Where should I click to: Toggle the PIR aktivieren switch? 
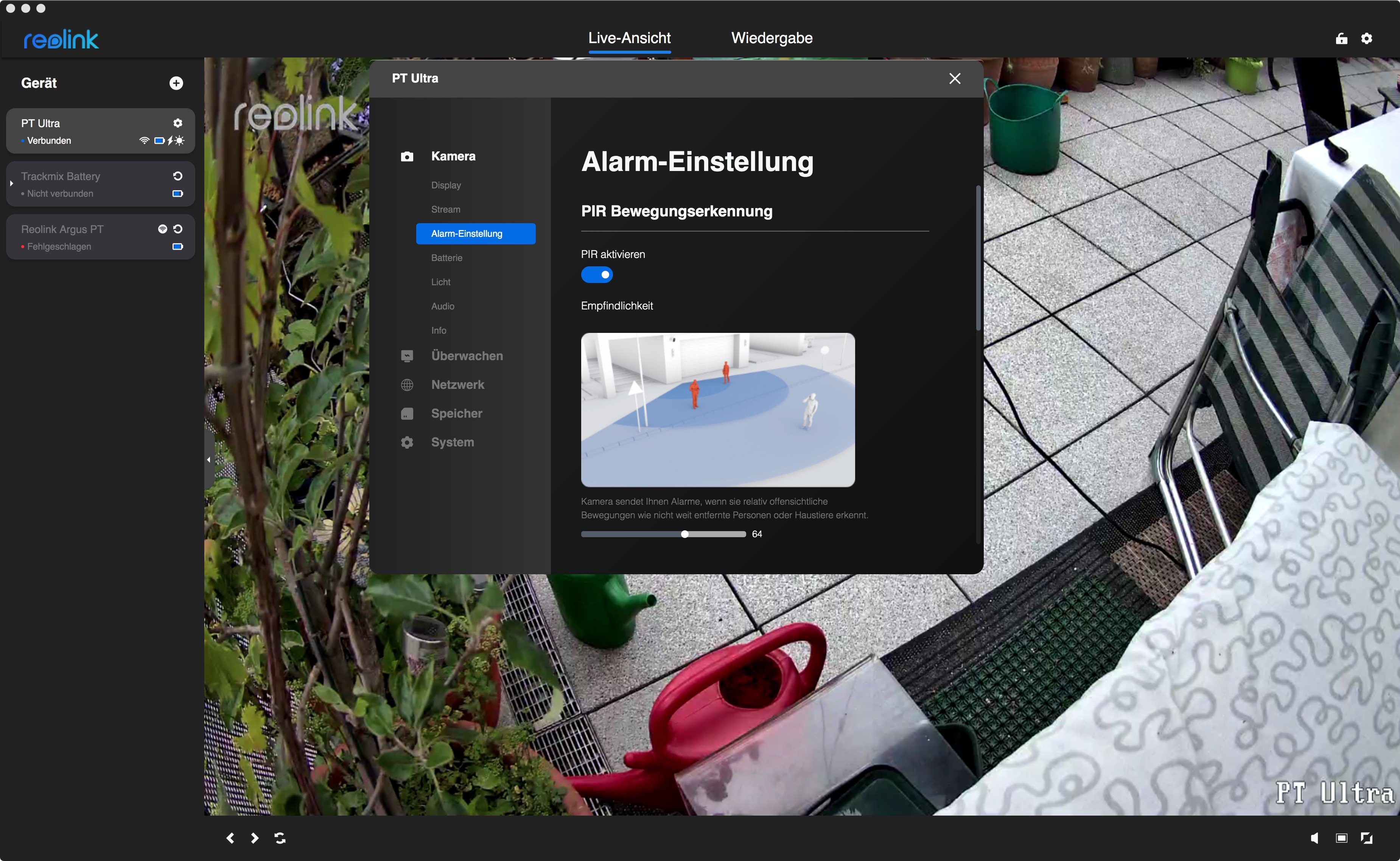click(x=596, y=275)
